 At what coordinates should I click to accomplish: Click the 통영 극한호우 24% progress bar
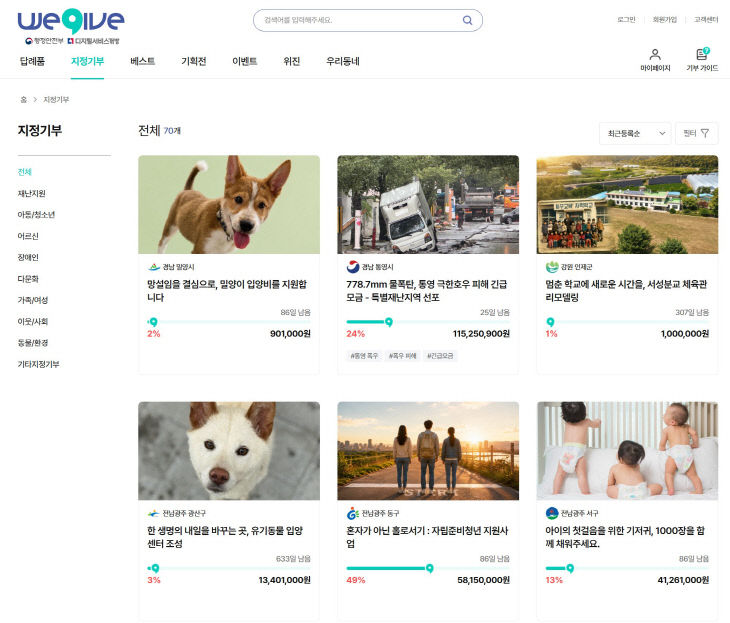tap(428, 322)
